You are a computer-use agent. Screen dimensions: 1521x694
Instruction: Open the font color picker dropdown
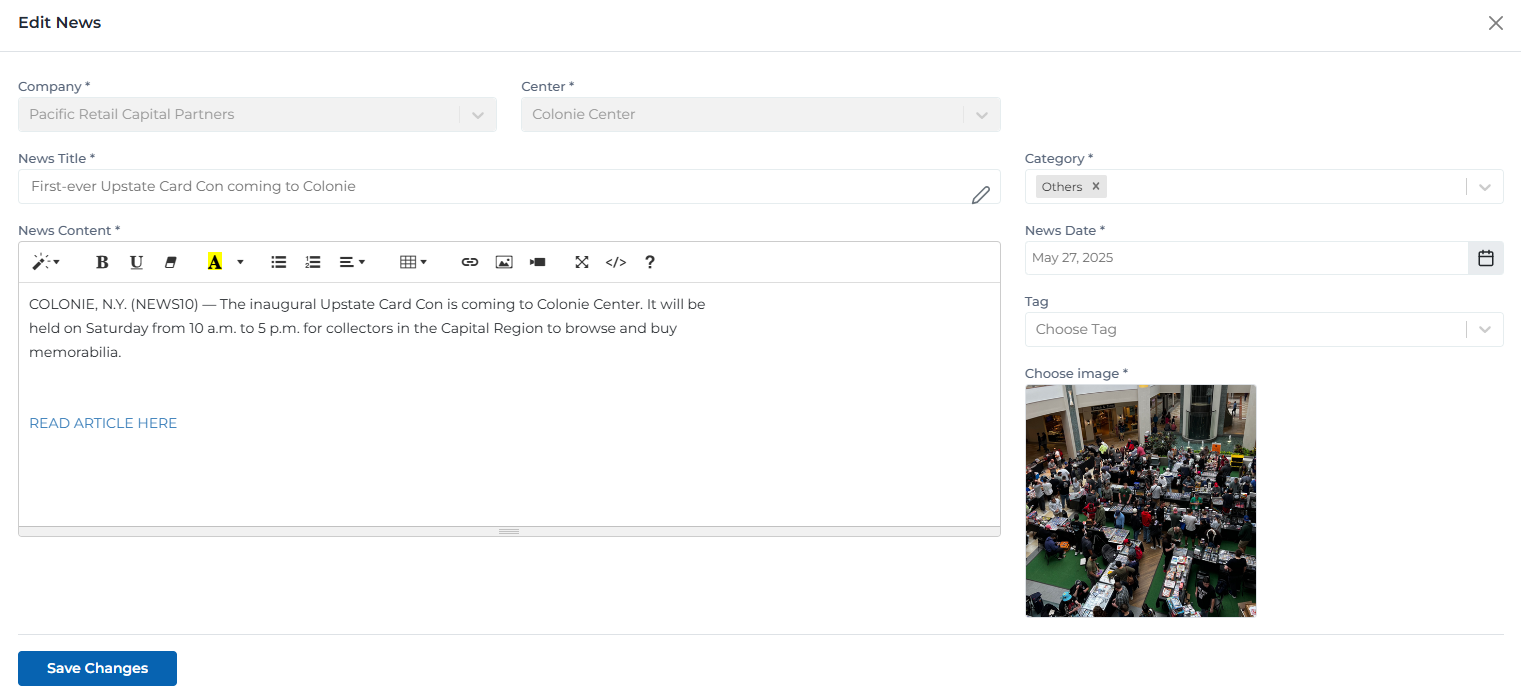(240, 261)
